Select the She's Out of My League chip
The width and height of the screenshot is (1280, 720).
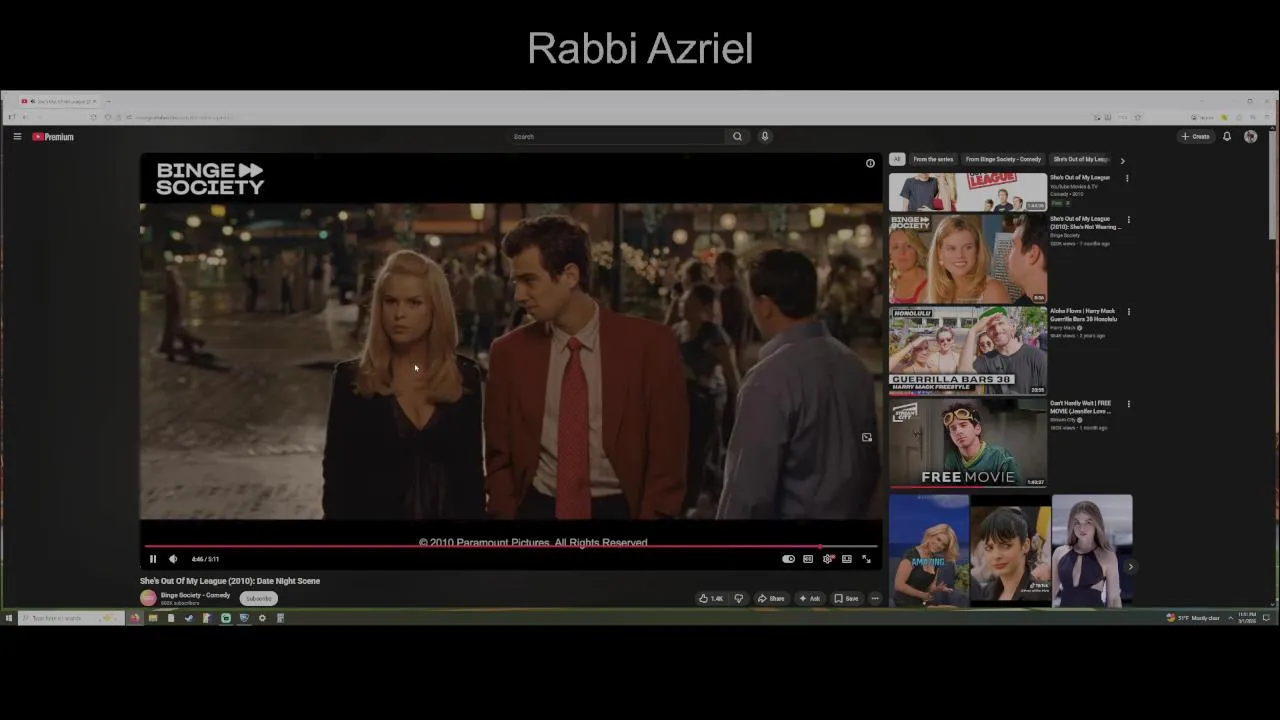1080,159
